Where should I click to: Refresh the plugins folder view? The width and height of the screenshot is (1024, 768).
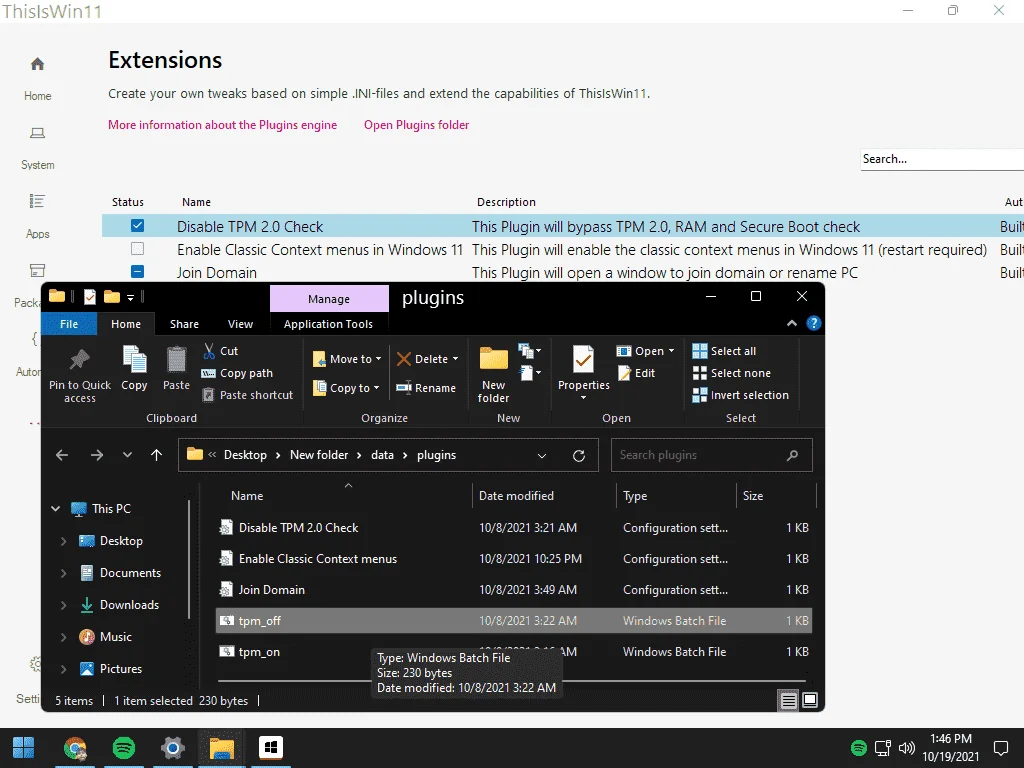coord(579,456)
